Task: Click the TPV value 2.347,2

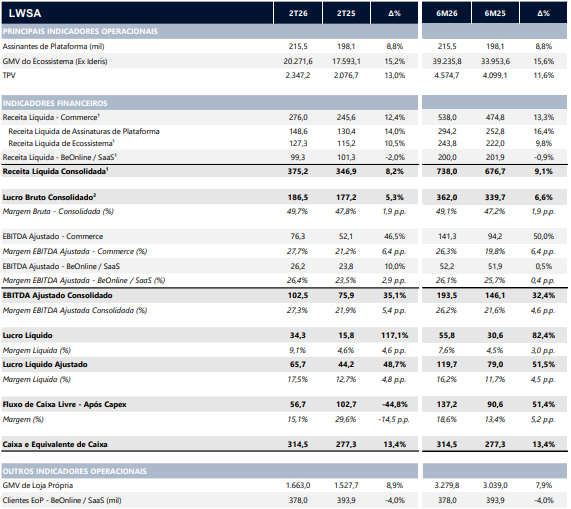Action: point(298,75)
